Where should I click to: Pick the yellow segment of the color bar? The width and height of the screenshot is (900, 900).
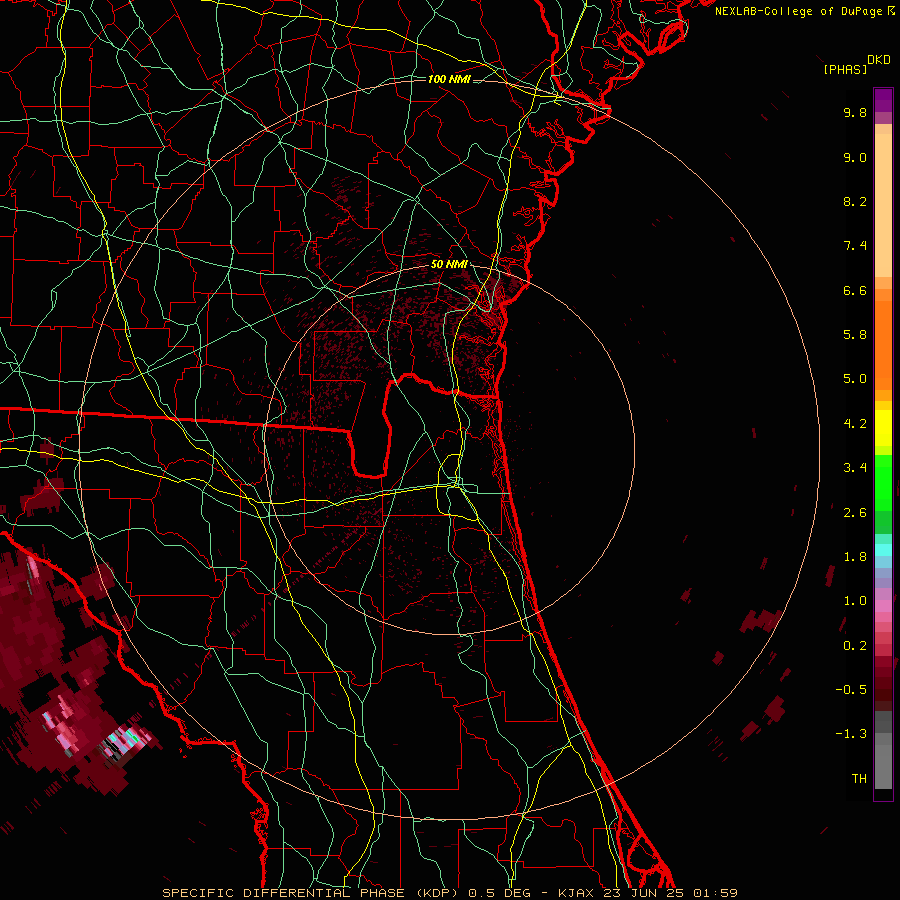[x=883, y=427]
